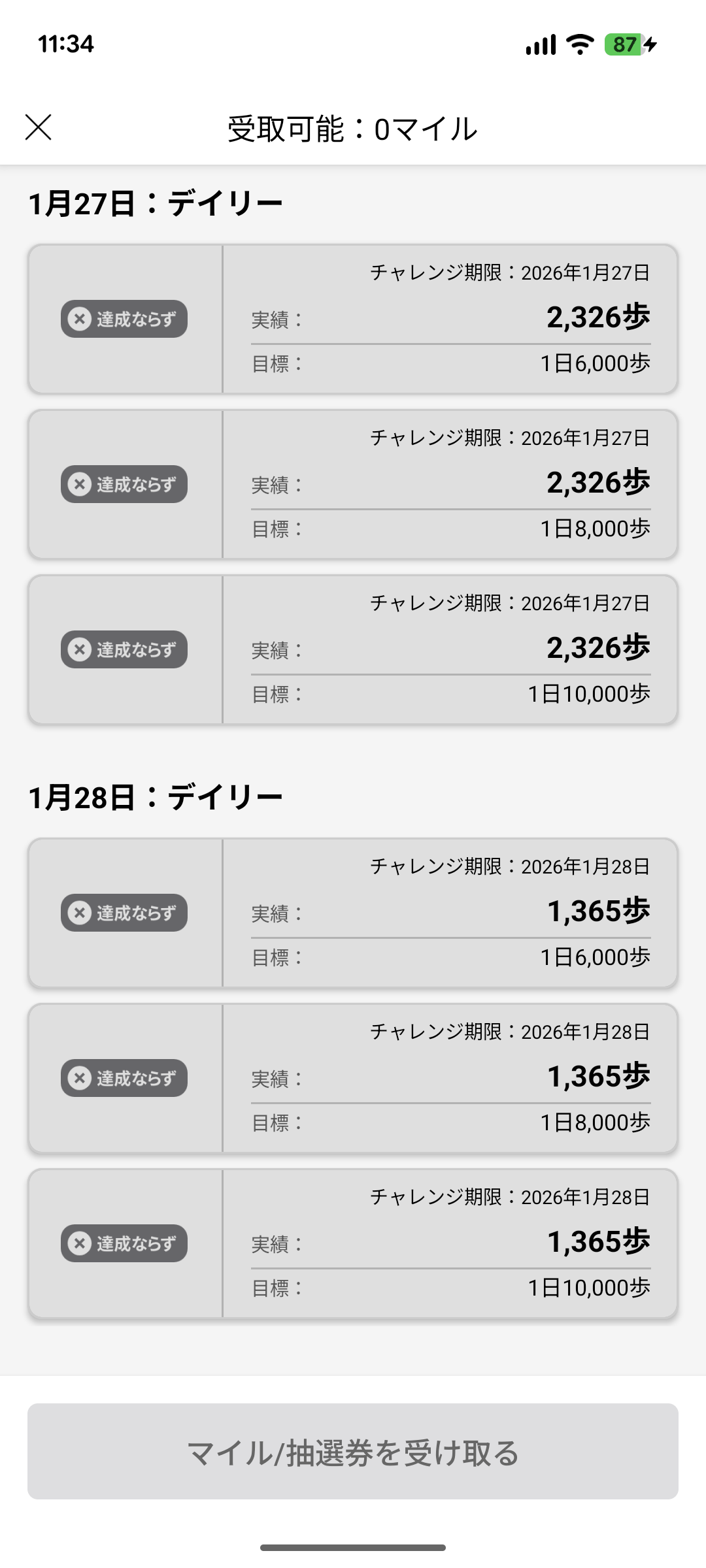This screenshot has width=706, height=1568.
Task: Tap the home indicator bar at bottom
Action: pyautogui.click(x=353, y=1548)
